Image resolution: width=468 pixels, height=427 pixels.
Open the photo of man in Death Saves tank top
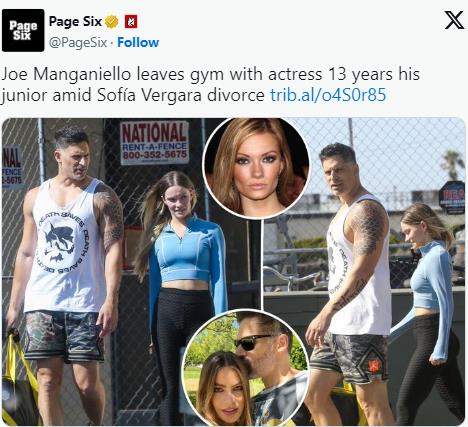[x=131, y=272]
